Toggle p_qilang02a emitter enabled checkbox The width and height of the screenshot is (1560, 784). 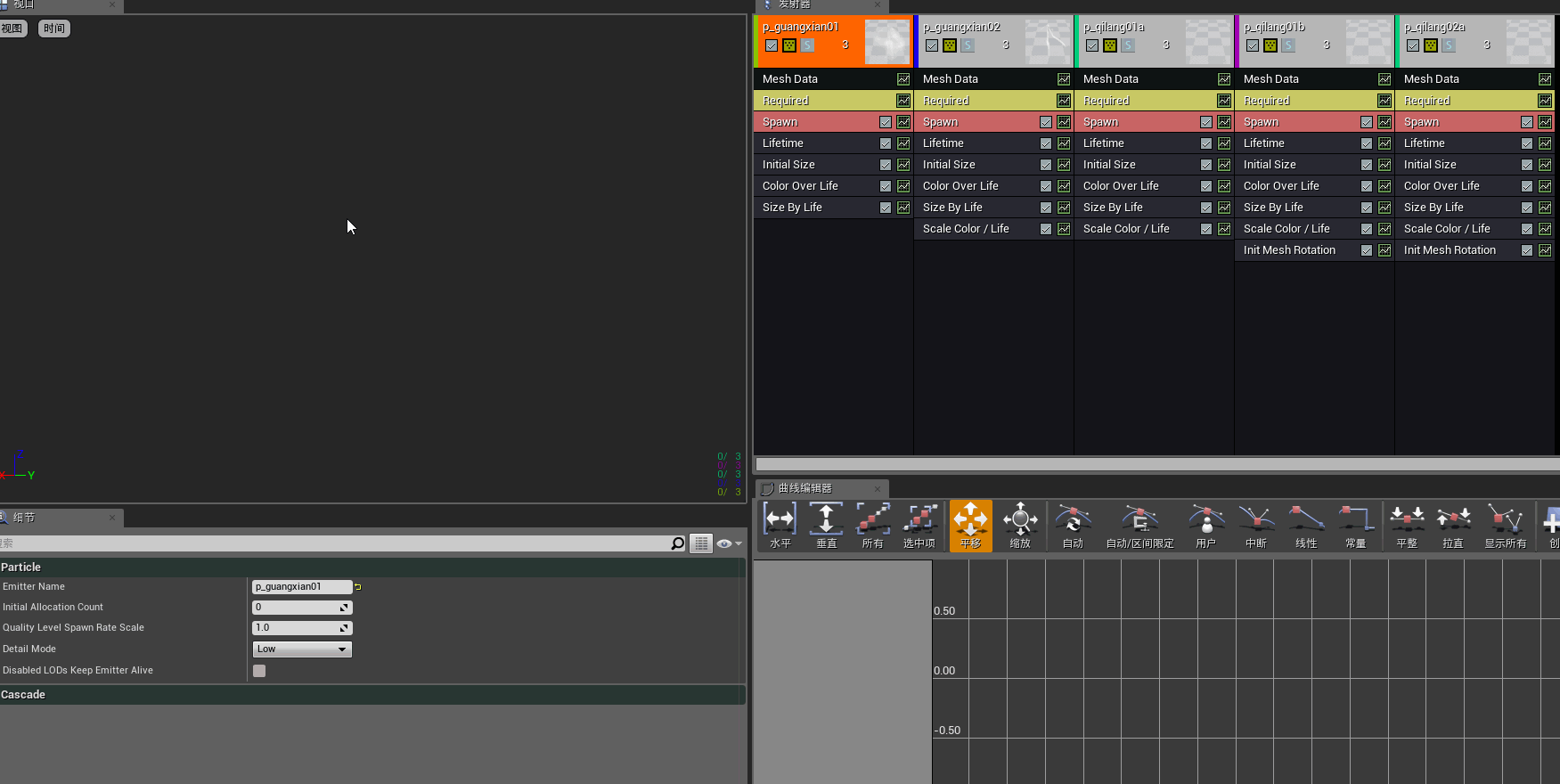[x=1413, y=45]
